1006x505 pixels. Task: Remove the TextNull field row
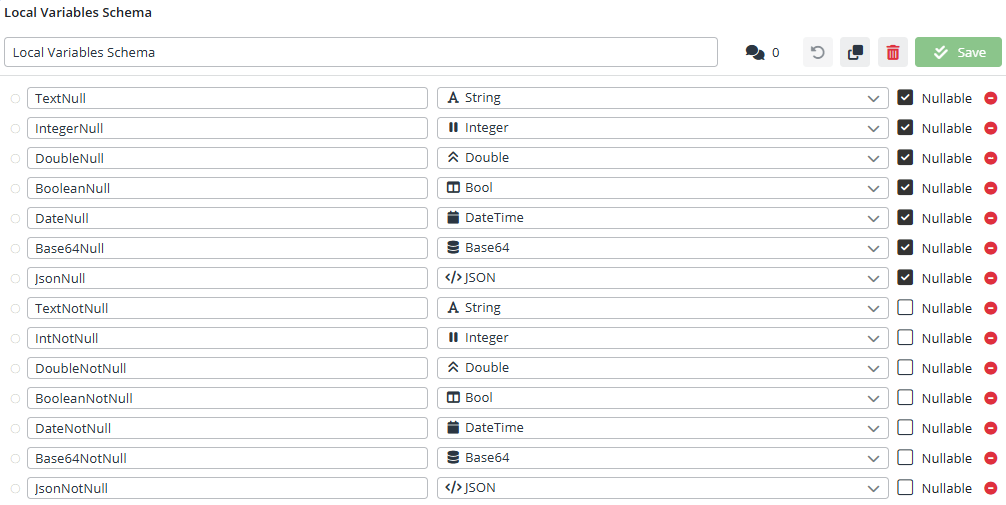point(991,98)
